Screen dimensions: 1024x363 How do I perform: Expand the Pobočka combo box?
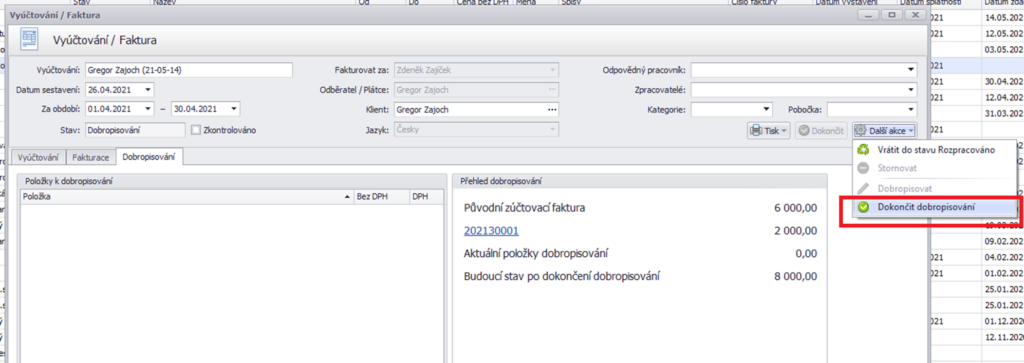tap(910, 110)
